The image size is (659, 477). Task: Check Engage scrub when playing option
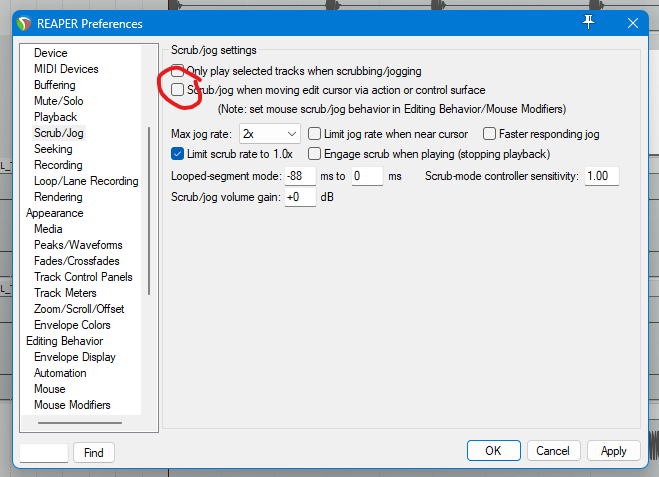click(315, 154)
